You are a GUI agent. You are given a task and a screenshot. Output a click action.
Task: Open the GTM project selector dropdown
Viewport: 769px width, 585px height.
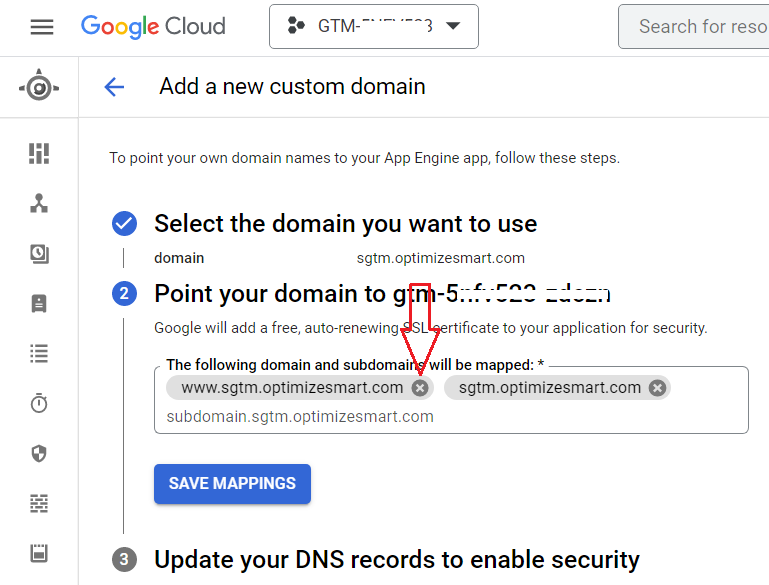pyautogui.click(x=374, y=27)
